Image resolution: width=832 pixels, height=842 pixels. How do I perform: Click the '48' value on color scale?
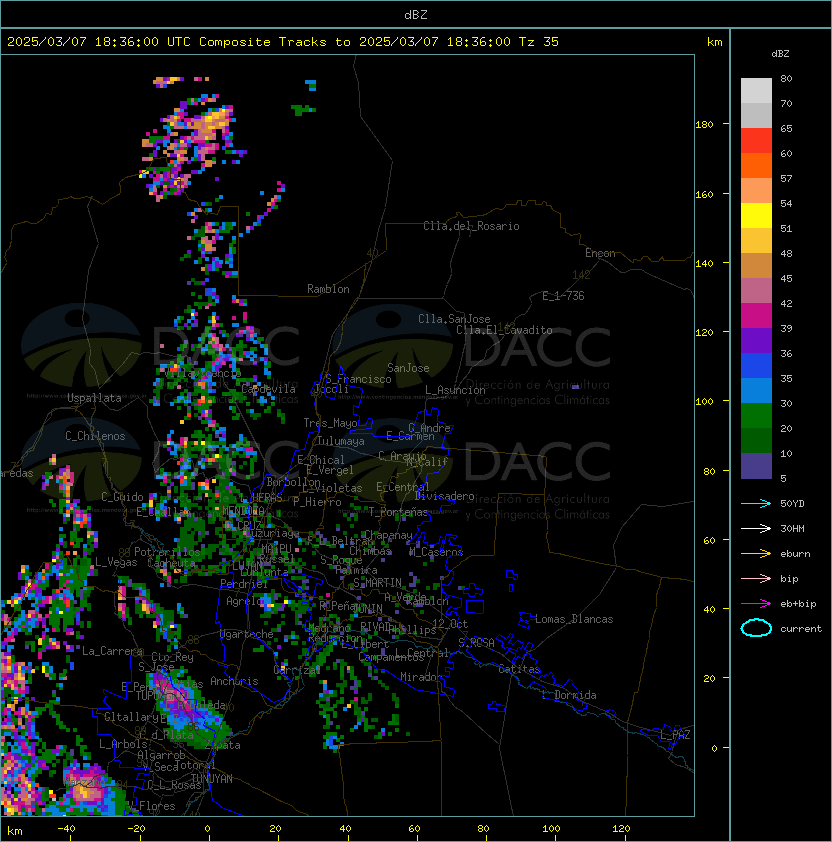pos(786,253)
